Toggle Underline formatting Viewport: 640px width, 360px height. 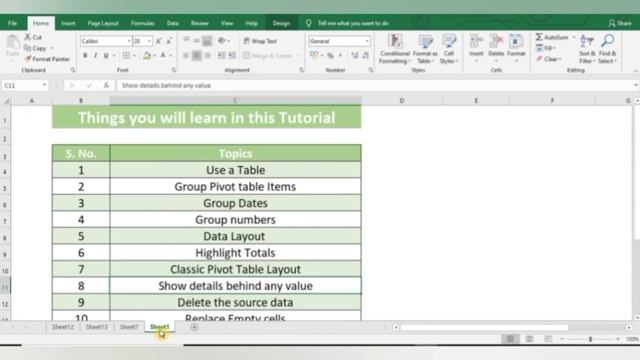pos(106,56)
